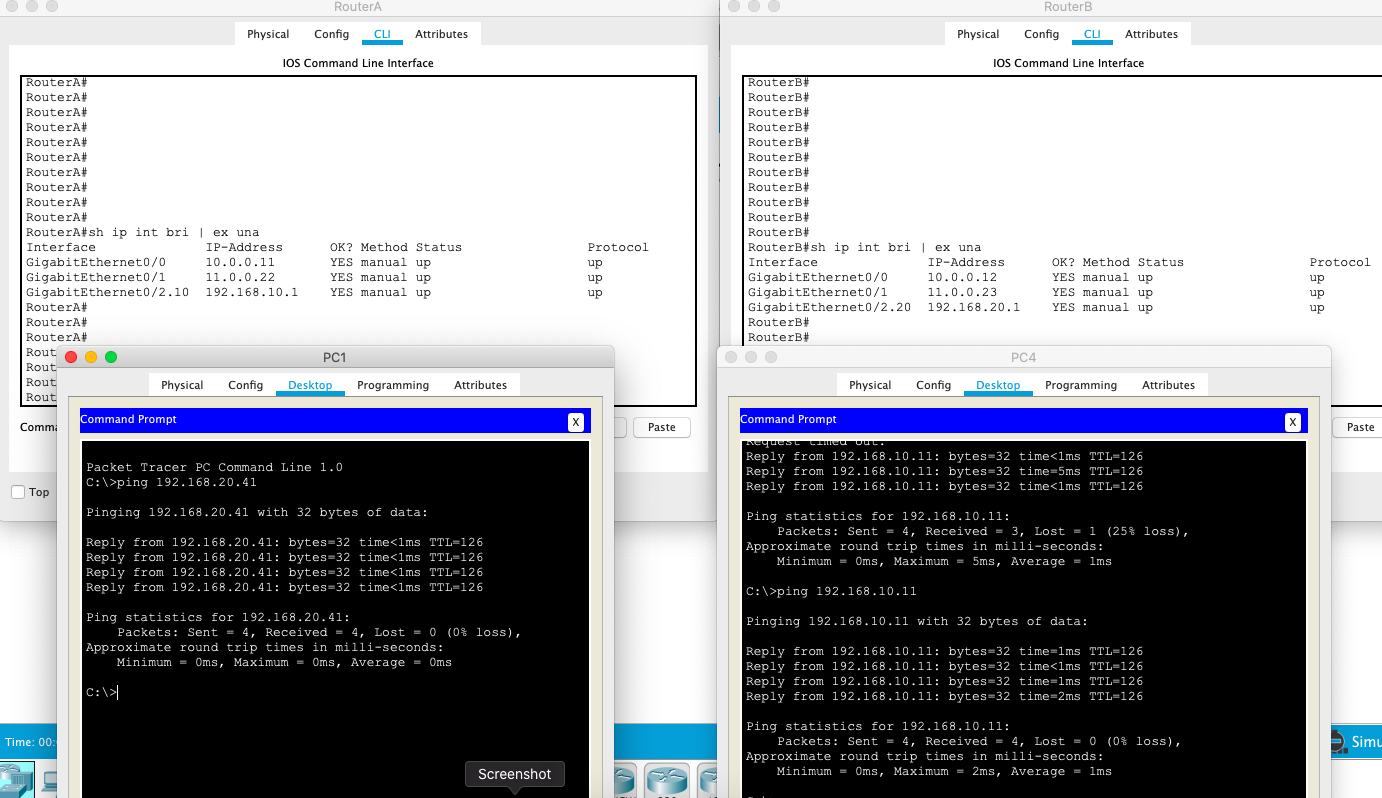Switch to the Config tab on RouterA
Screen dimensions: 1382x798
click(x=331, y=33)
